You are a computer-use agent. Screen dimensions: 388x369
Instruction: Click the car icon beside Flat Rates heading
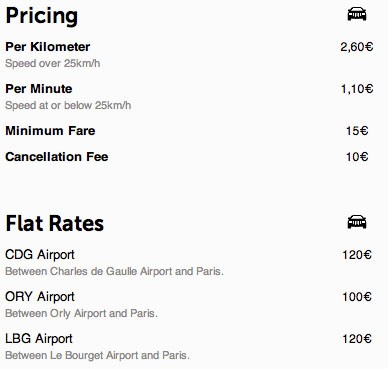tap(357, 222)
